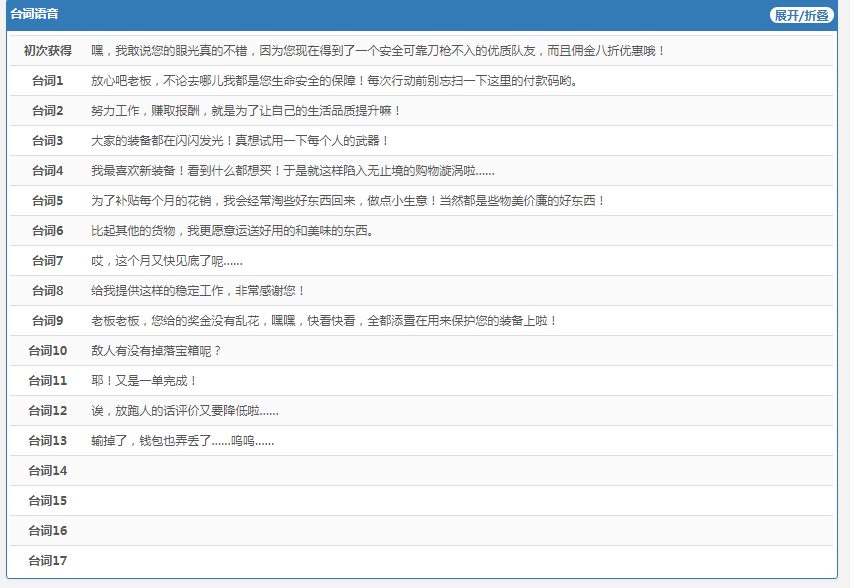
Task: Click the 初次获得 text about 优质队友
Action: [378, 51]
